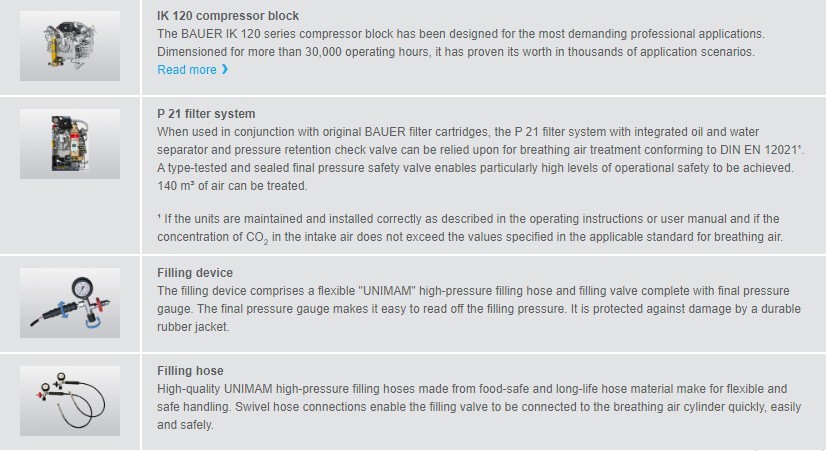Click the "Swivel hose connections" sentence

479,416
